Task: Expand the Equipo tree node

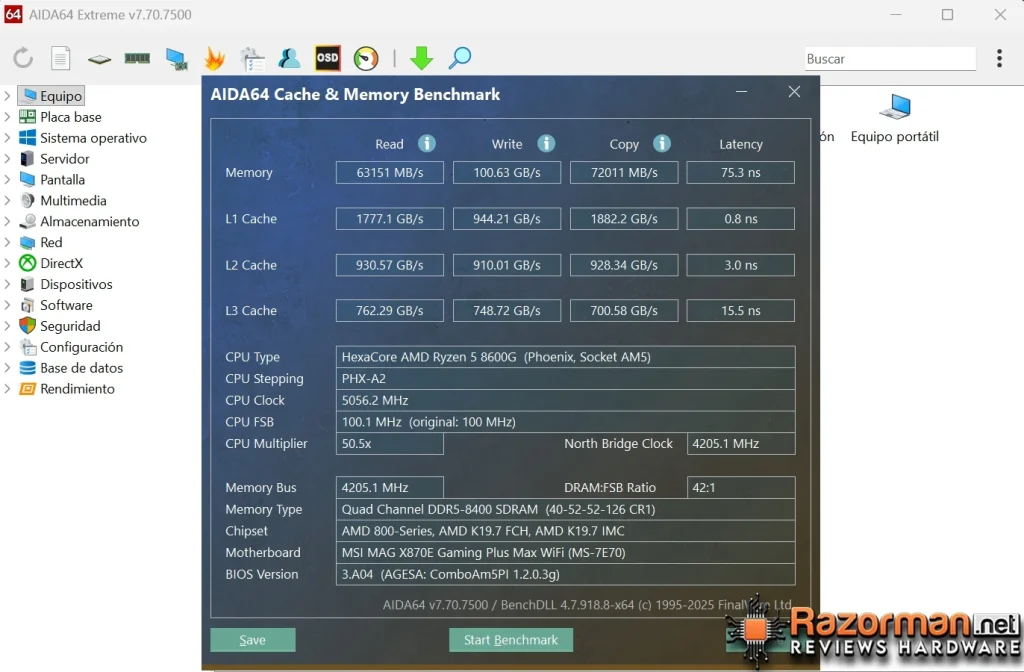Action: point(7,96)
